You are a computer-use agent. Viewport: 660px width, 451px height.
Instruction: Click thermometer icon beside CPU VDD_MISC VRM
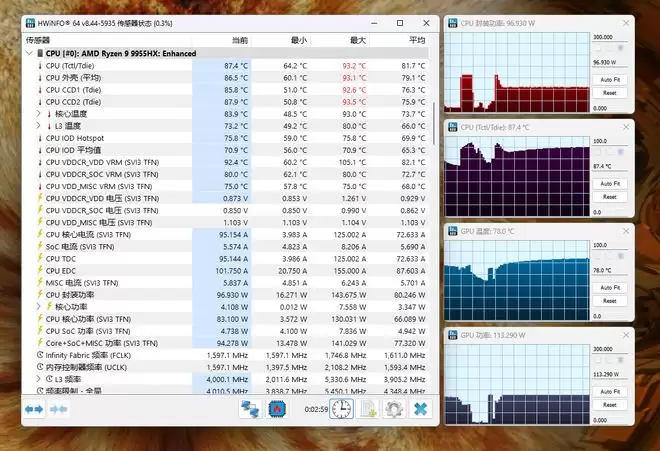click(40, 186)
